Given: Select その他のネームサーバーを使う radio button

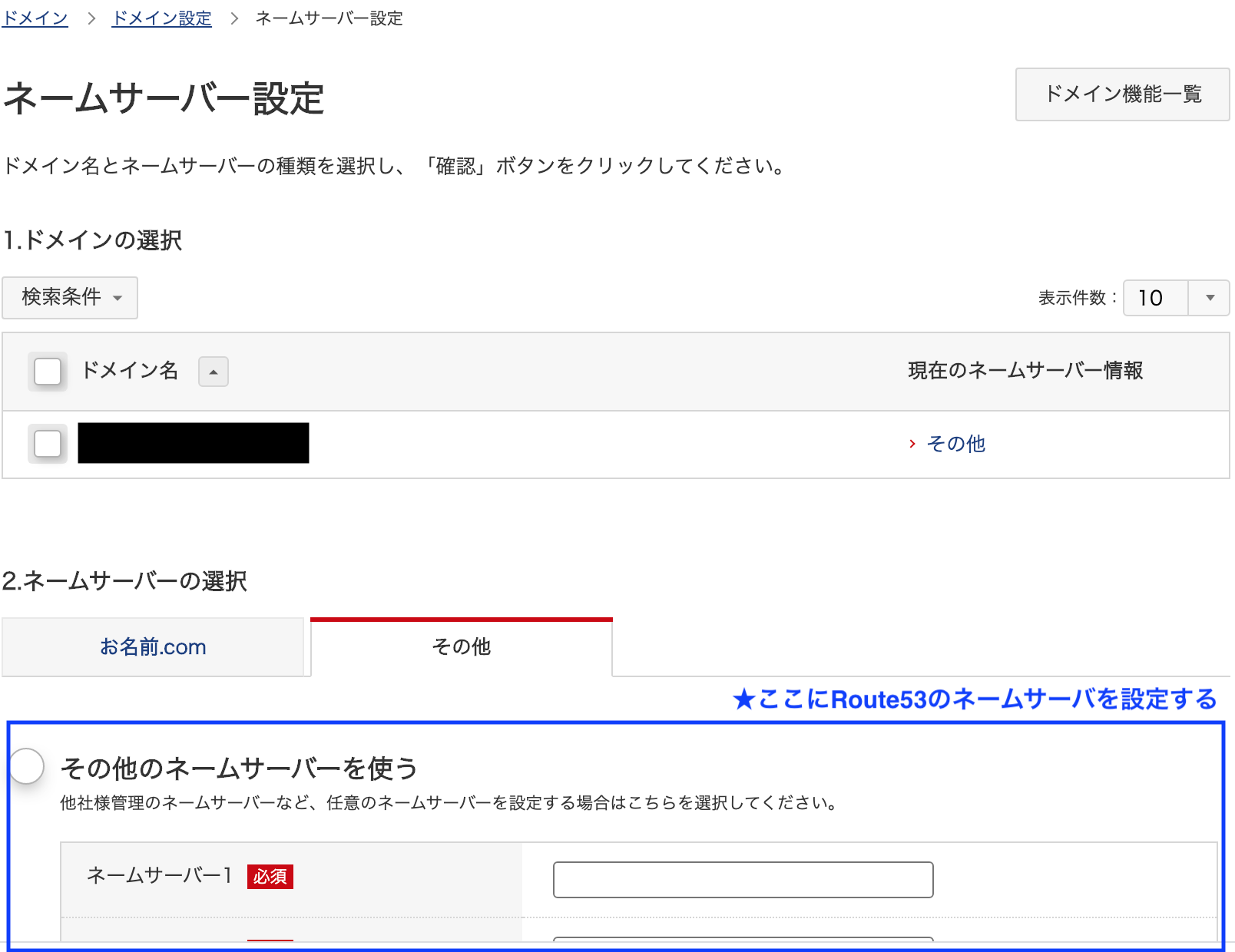Looking at the screenshot, I should point(27,766).
